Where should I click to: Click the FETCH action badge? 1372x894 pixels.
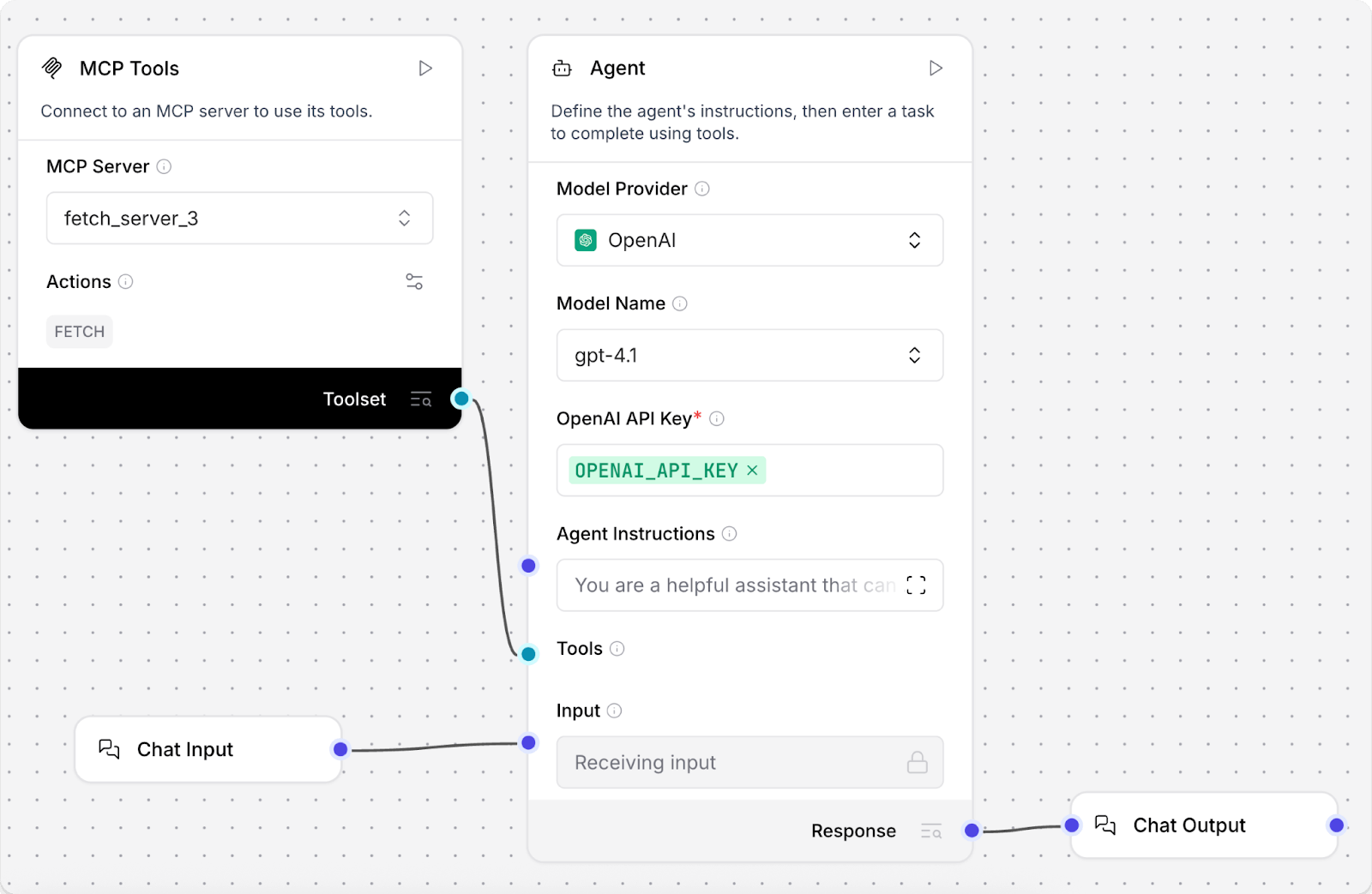tap(80, 332)
